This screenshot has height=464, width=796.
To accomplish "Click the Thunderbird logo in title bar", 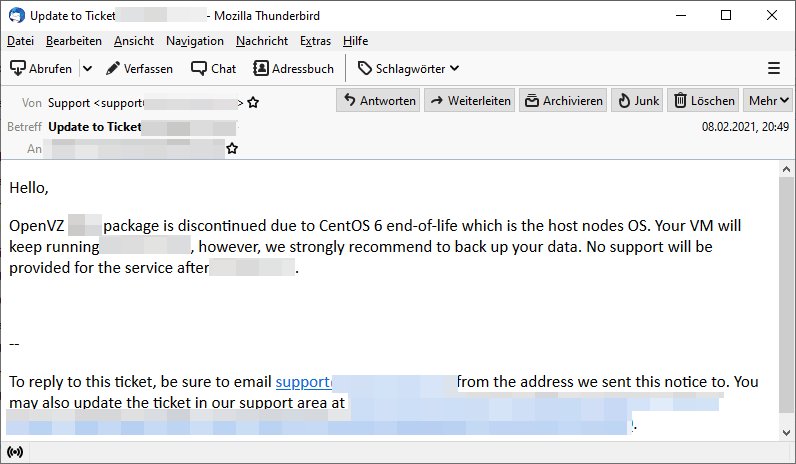I will [17, 15].
